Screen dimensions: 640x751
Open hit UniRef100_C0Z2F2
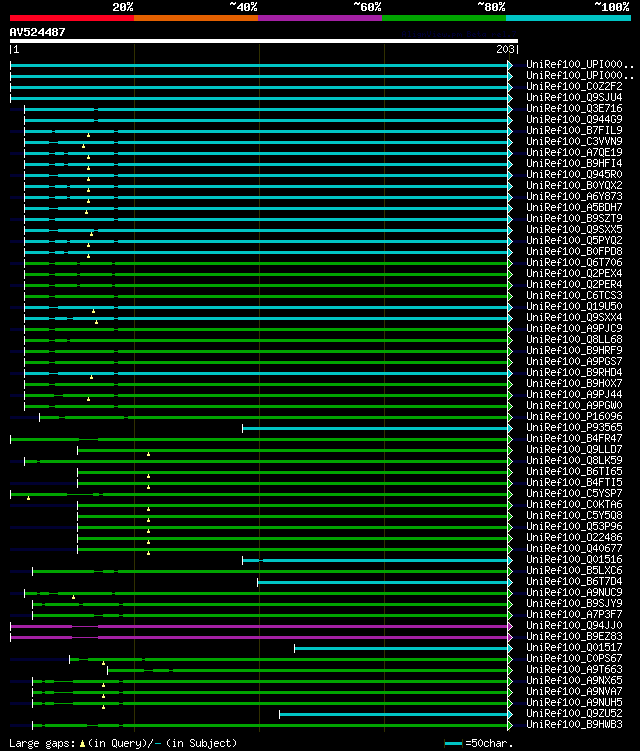pos(574,86)
